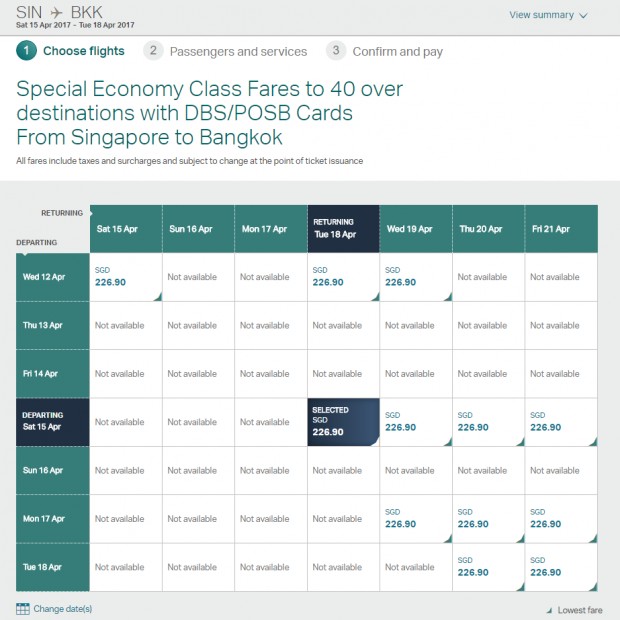Image resolution: width=620 pixels, height=620 pixels.
Task: Click the step 3 circle icon
Action: (336, 51)
